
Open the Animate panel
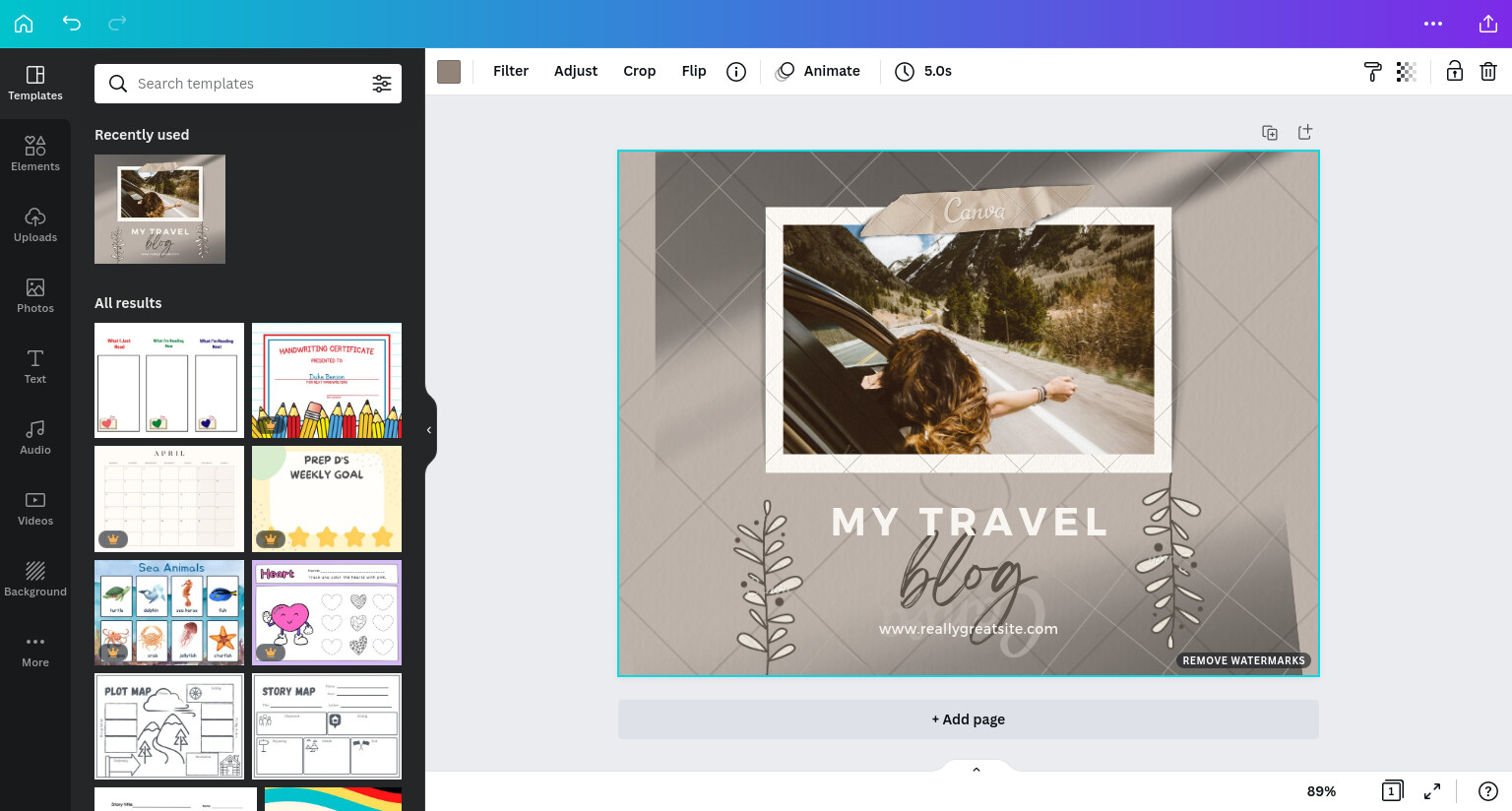pos(818,71)
